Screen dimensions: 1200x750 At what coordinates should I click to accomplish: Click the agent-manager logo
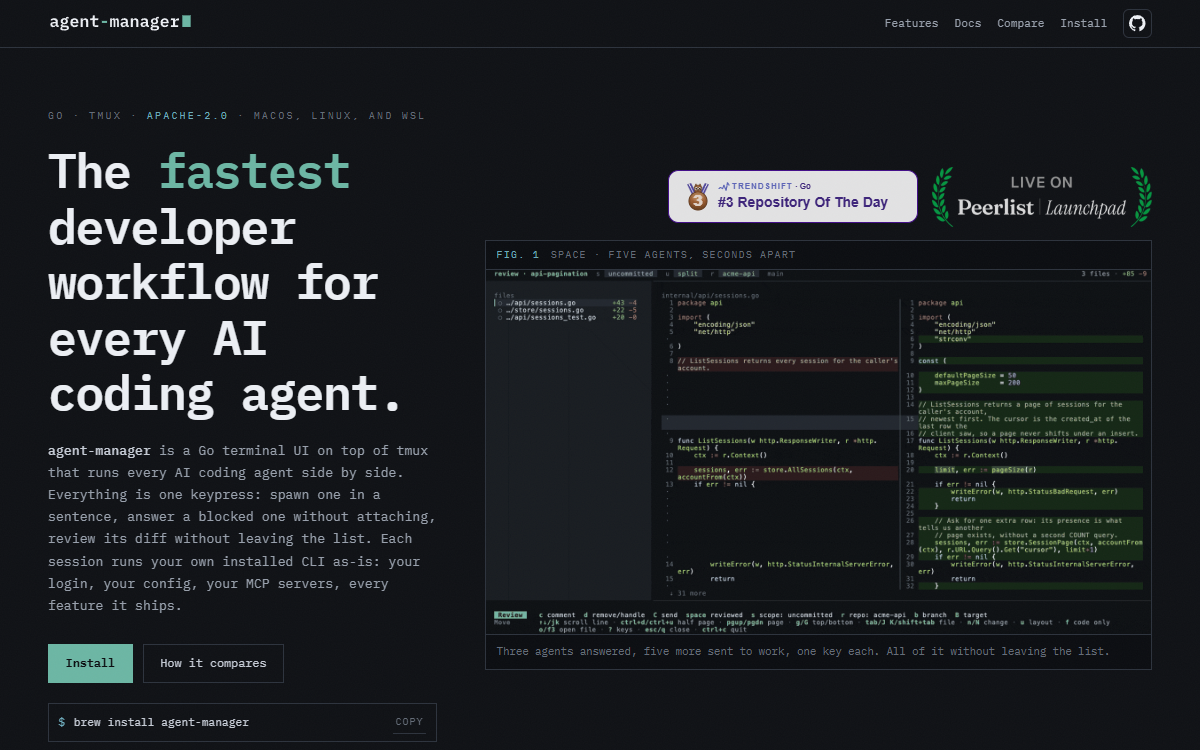(120, 21)
